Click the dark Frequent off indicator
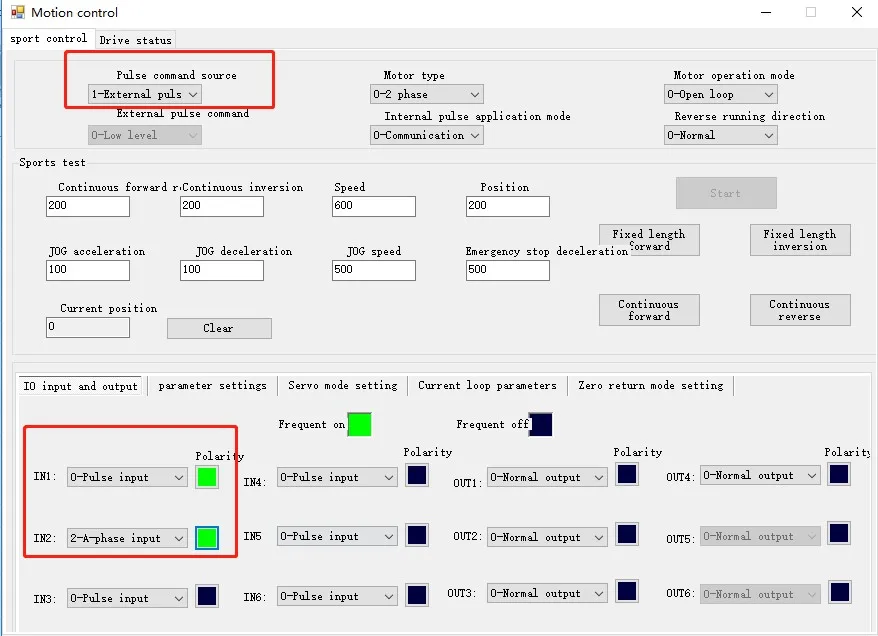The image size is (878, 636). pos(541,424)
